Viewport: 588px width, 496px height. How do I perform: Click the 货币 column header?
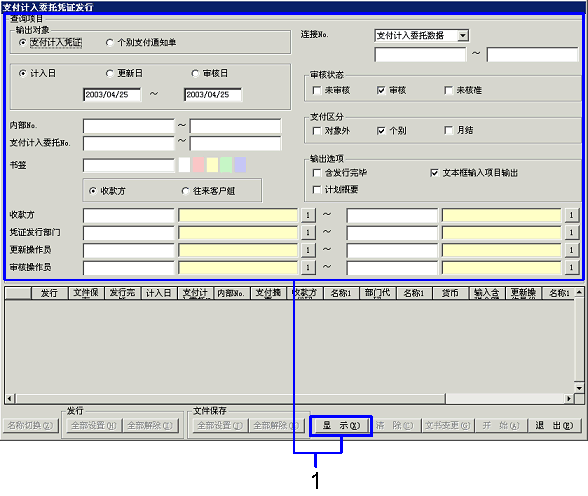coord(450,293)
